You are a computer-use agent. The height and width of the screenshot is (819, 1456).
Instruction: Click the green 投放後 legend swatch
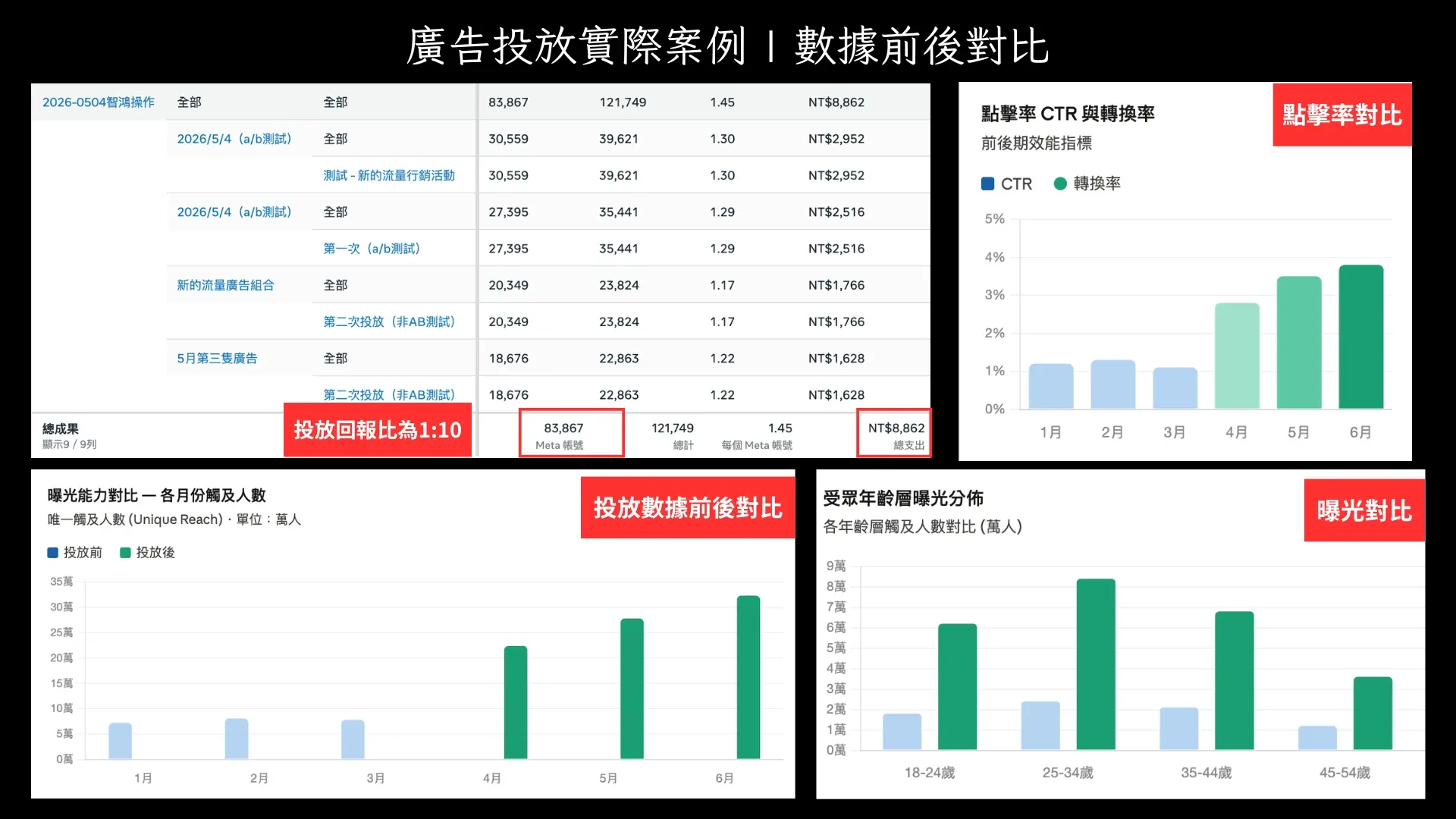(126, 553)
